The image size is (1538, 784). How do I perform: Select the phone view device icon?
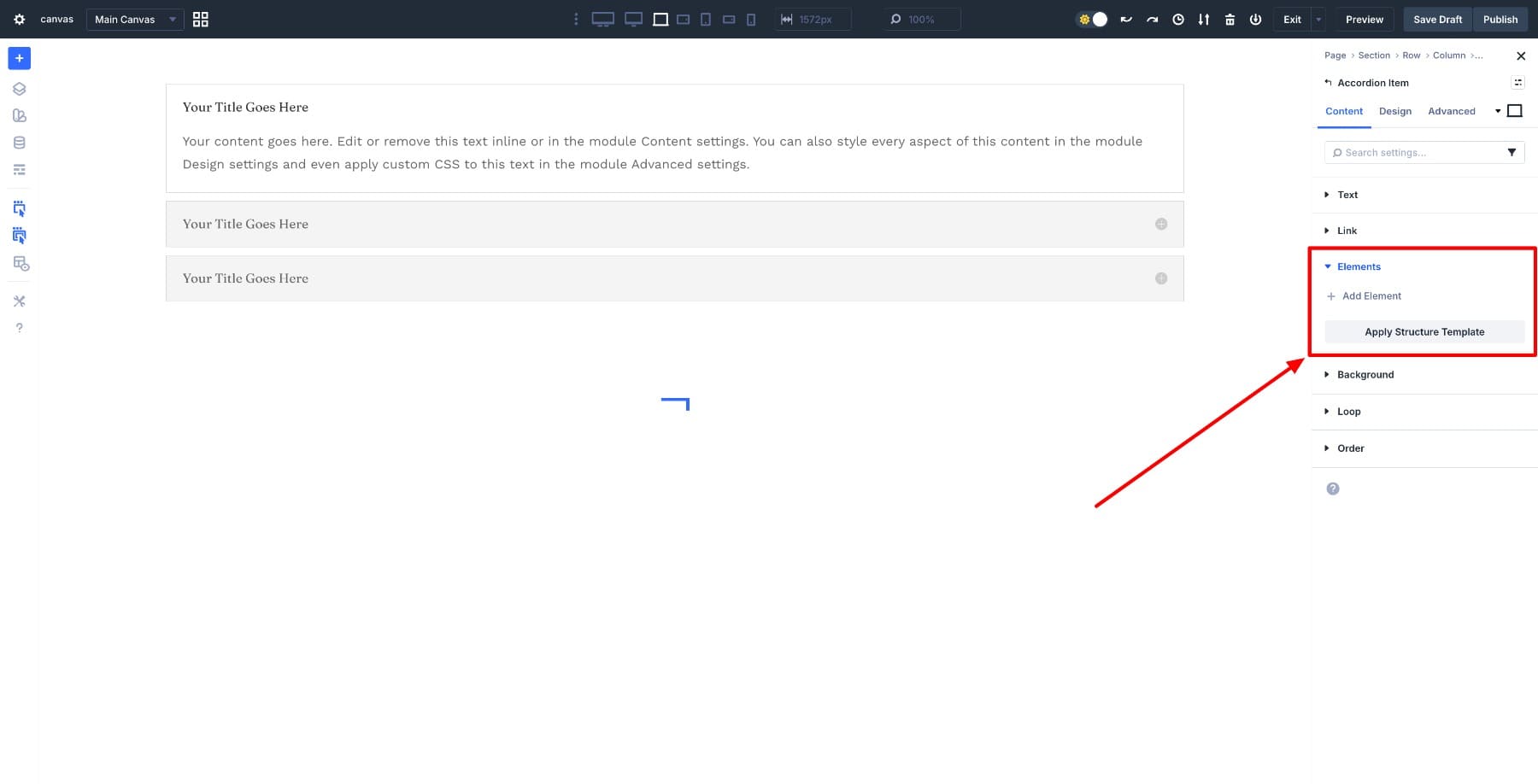[x=751, y=19]
